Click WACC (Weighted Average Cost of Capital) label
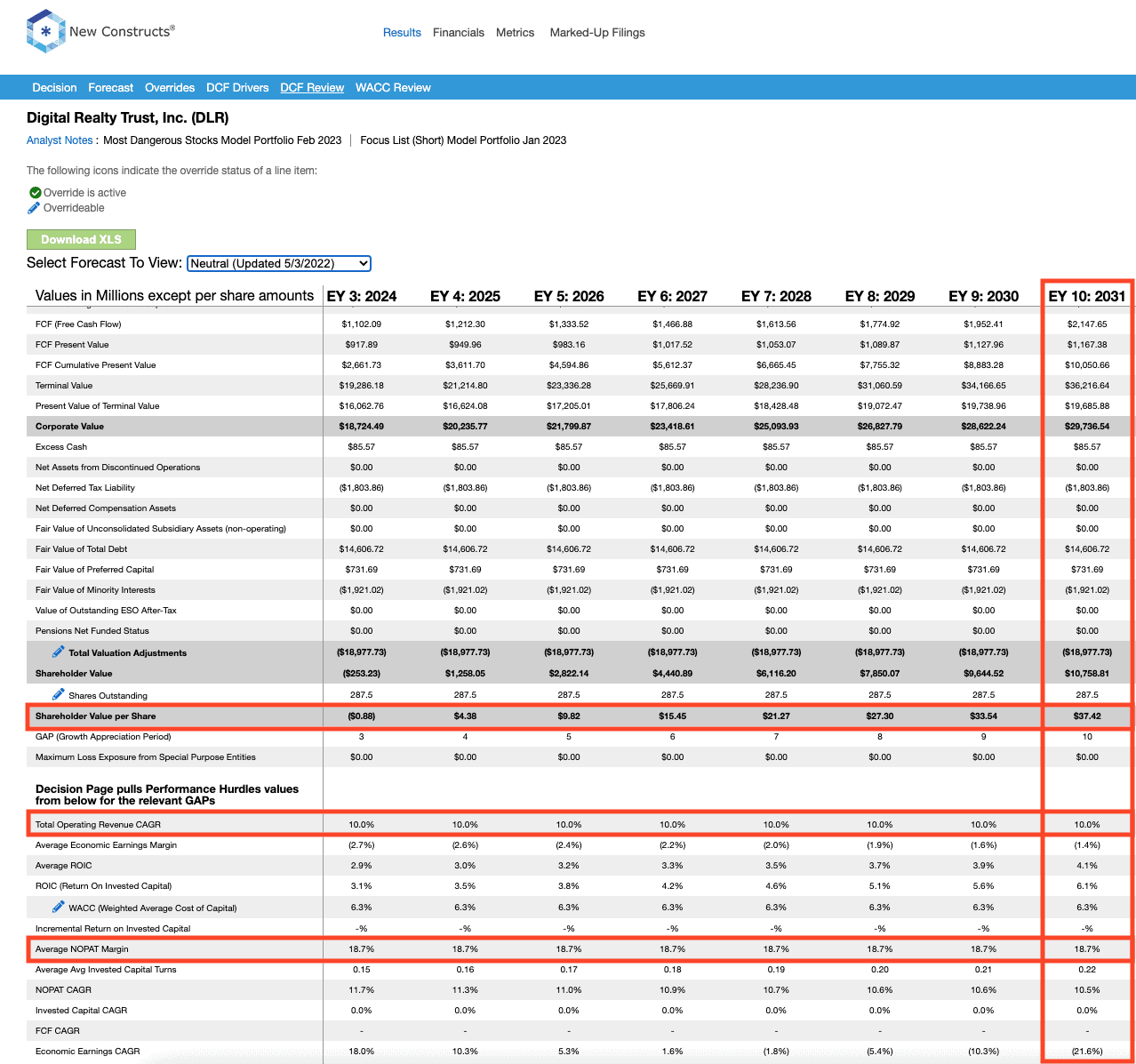This screenshot has height=1064, width=1136. point(153,908)
